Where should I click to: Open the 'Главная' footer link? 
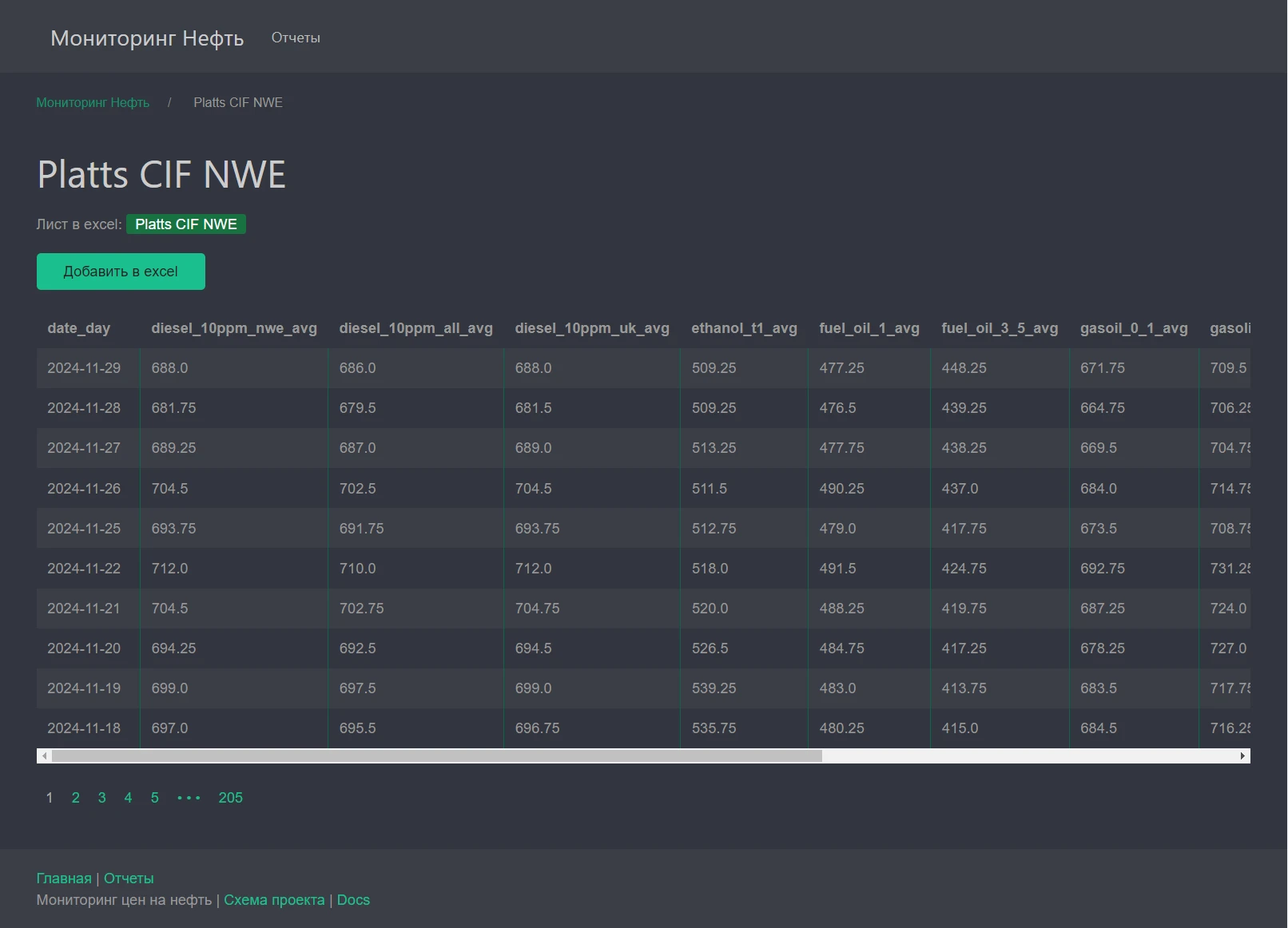(64, 878)
